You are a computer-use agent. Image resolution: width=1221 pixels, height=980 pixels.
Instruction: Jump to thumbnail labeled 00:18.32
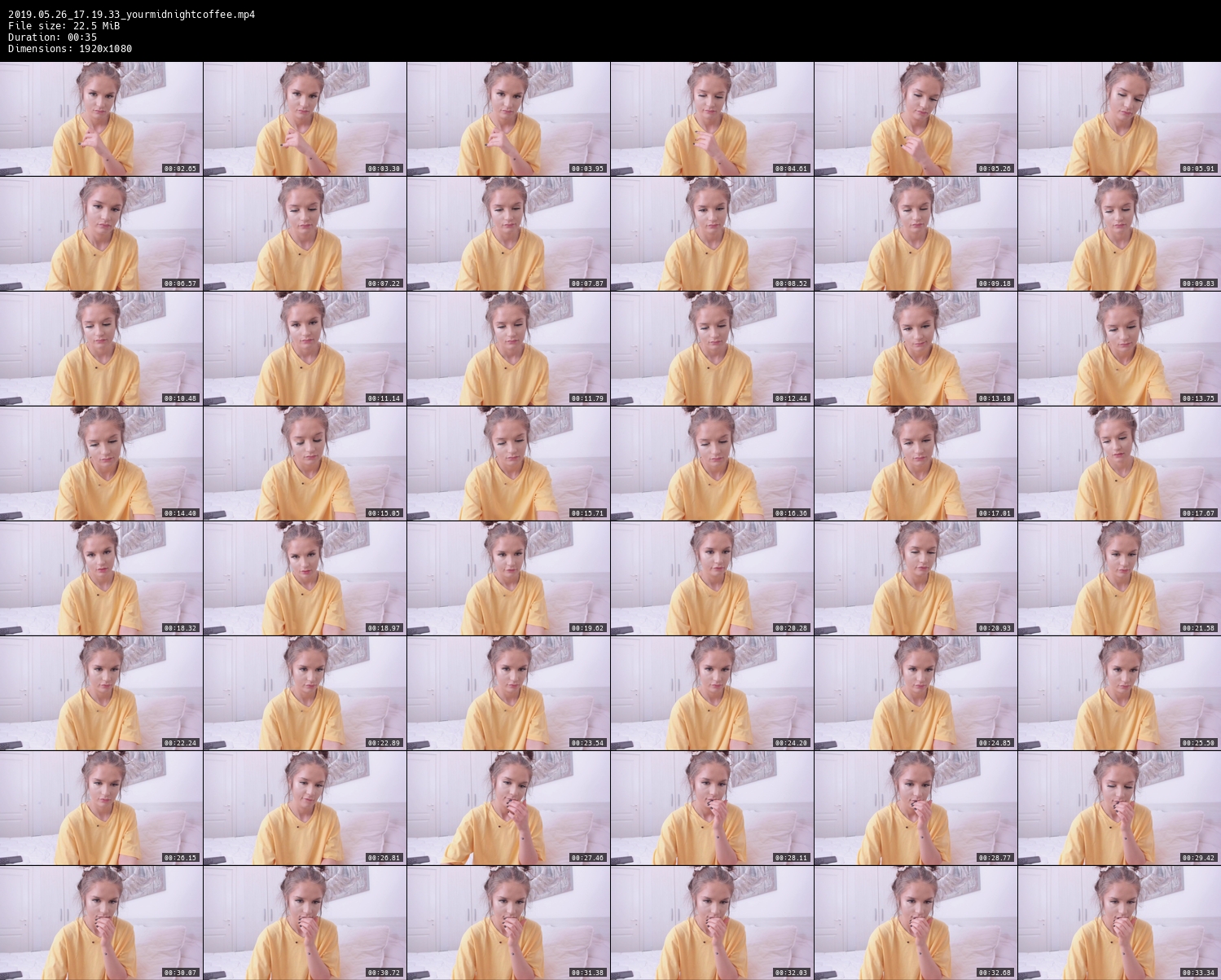pyautogui.click(x=101, y=578)
